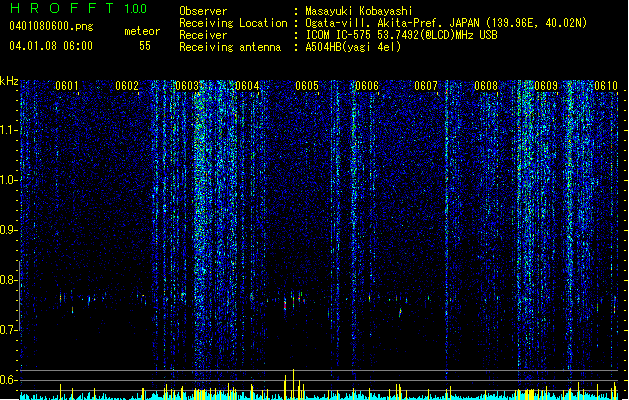Click the 0.6 kHz axis label
Viewport: 629px width, 400px height.
click(x=9, y=380)
